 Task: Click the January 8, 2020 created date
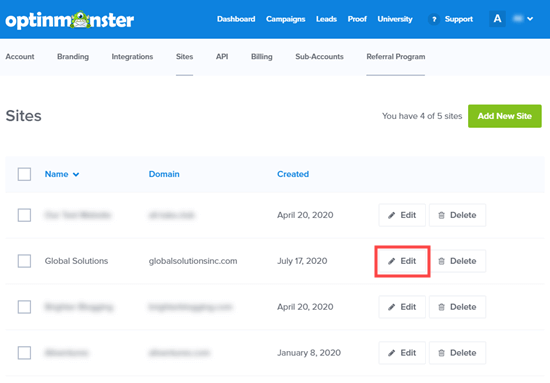pos(309,353)
